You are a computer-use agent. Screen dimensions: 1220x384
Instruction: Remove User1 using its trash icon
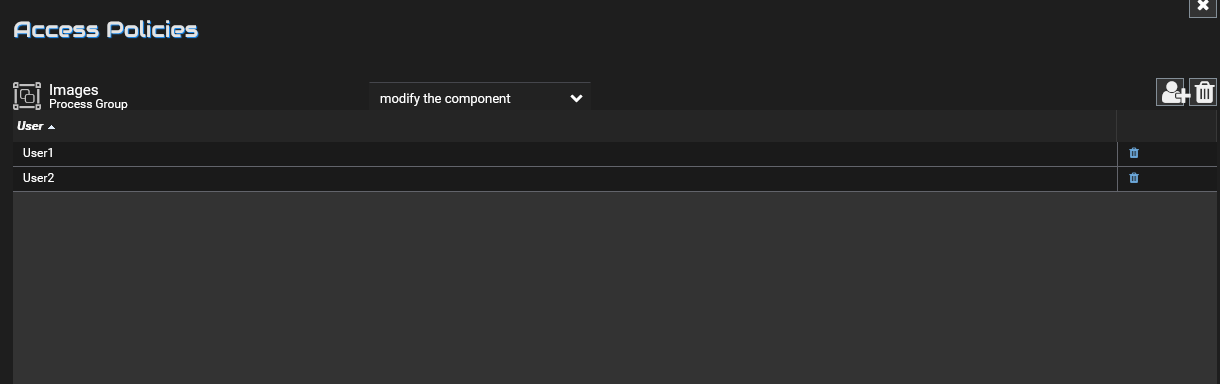(x=1134, y=153)
